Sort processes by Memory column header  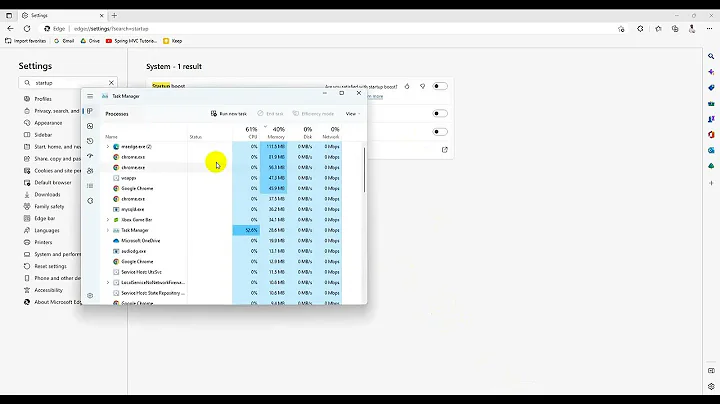(274, 132)
